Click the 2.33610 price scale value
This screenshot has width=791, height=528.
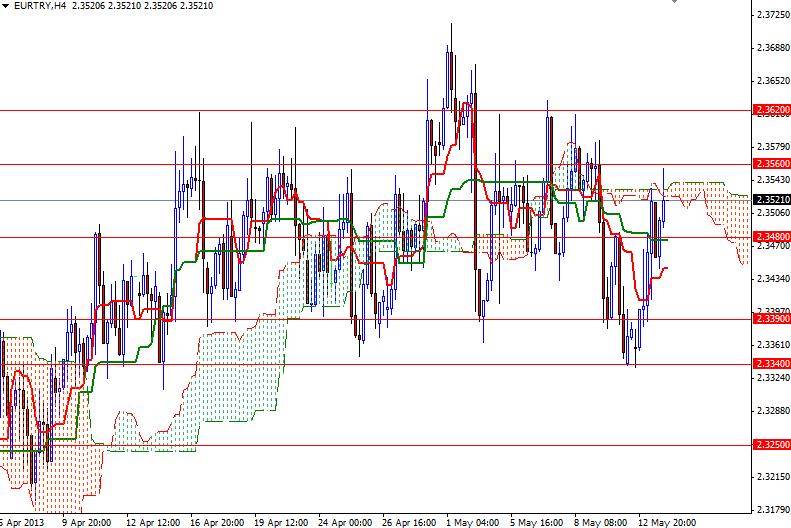coord(773,344)
